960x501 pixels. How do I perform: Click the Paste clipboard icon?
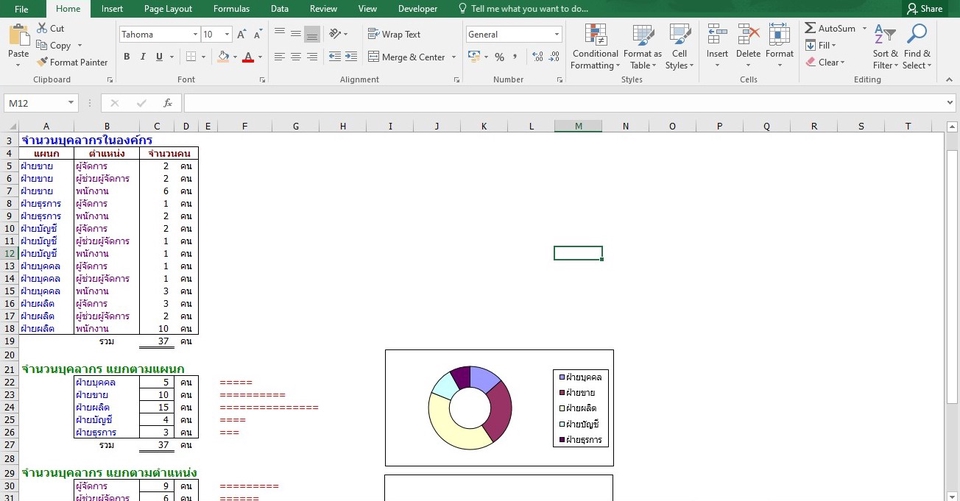click(18, 35)
